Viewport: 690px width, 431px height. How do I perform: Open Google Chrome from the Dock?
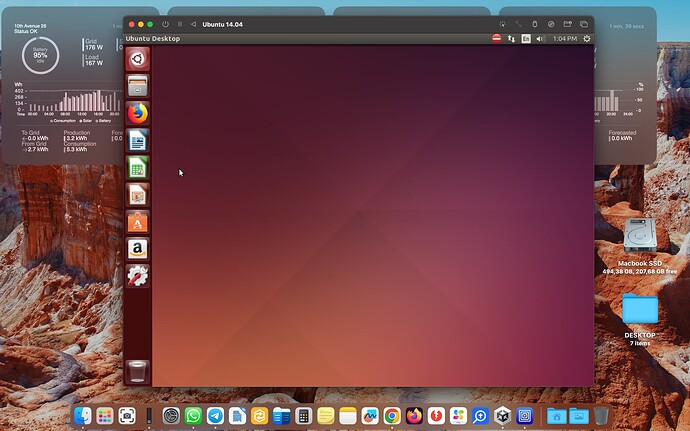(392, 416)
